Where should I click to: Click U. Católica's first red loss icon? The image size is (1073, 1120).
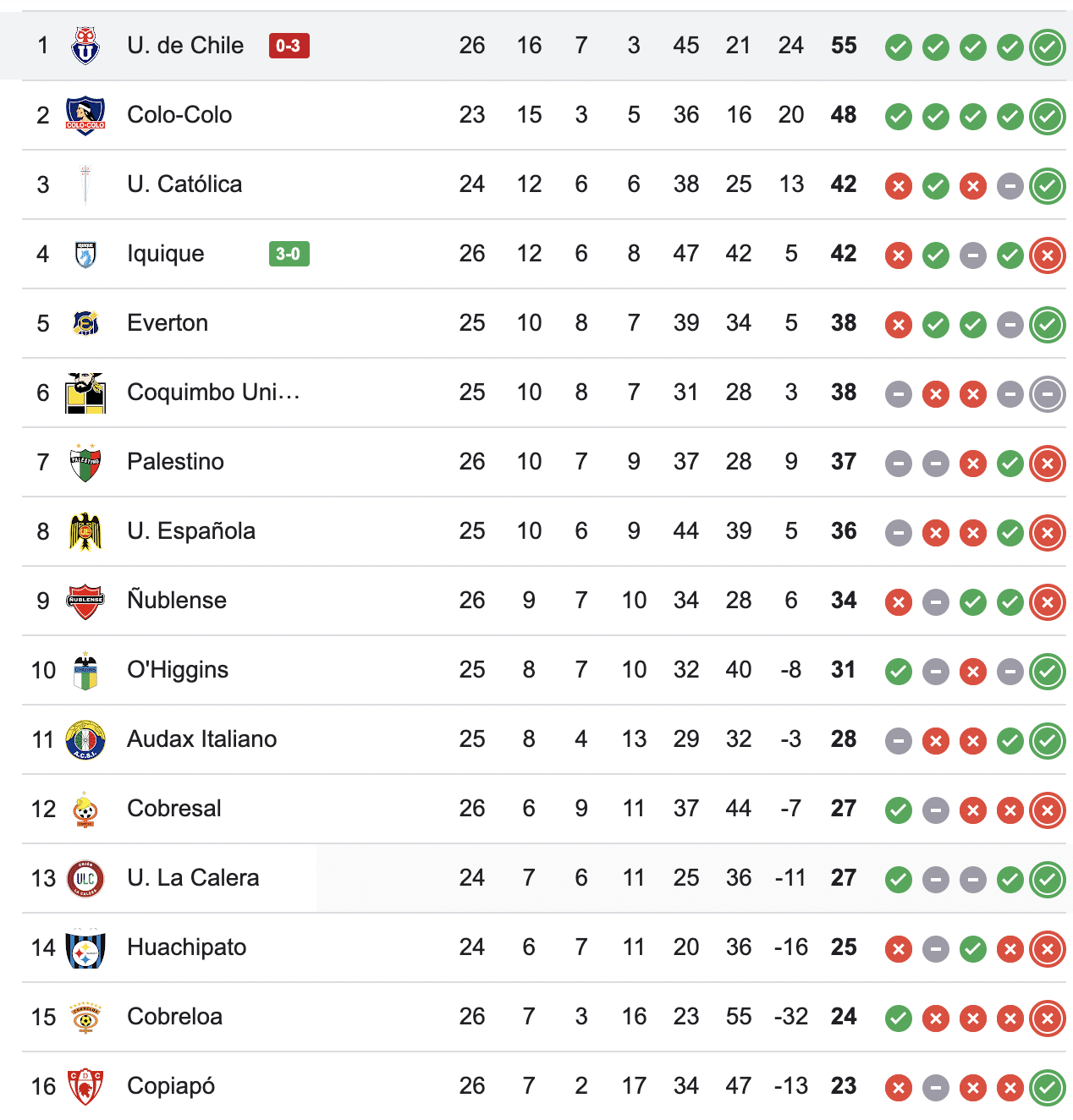[898, 186]
